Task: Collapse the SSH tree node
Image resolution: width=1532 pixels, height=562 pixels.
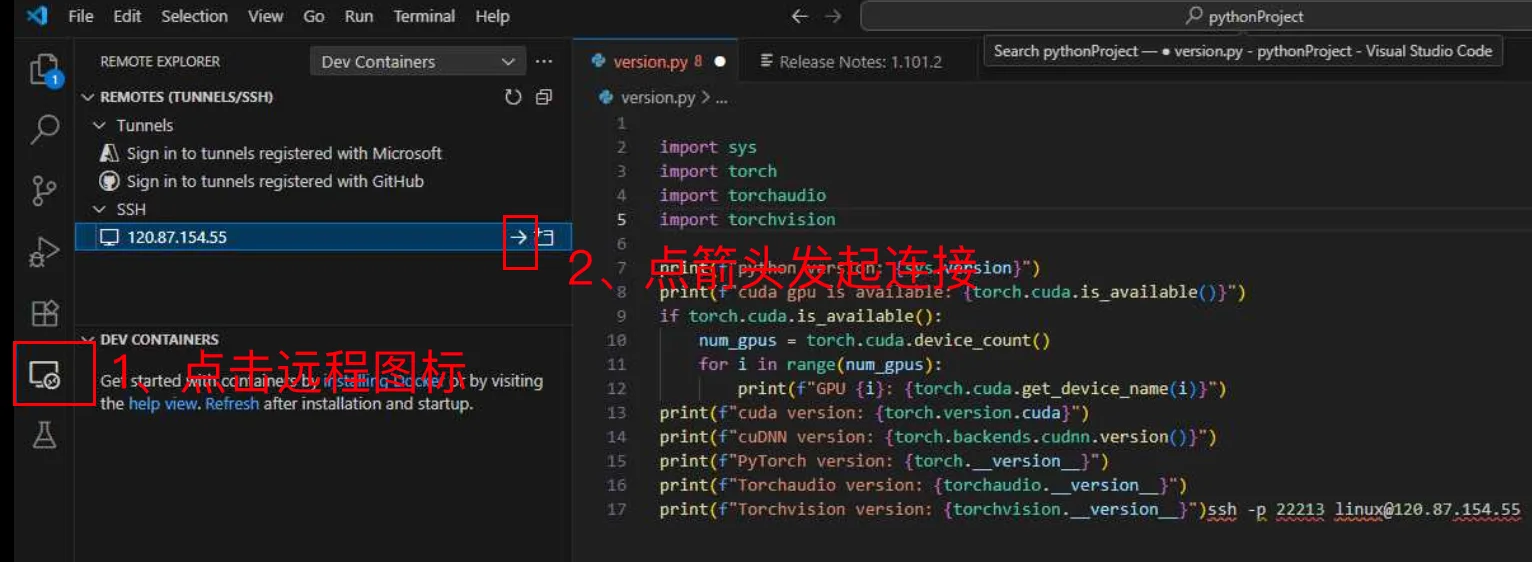Action: pos(99,209)
